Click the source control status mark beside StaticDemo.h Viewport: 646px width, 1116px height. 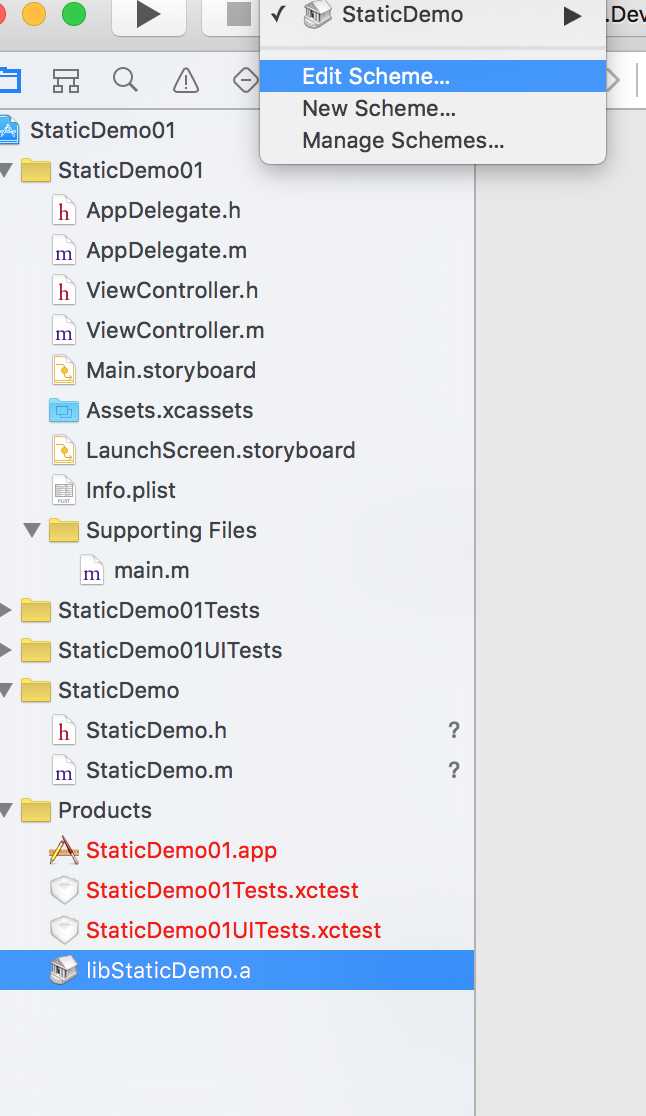[454, 730]
